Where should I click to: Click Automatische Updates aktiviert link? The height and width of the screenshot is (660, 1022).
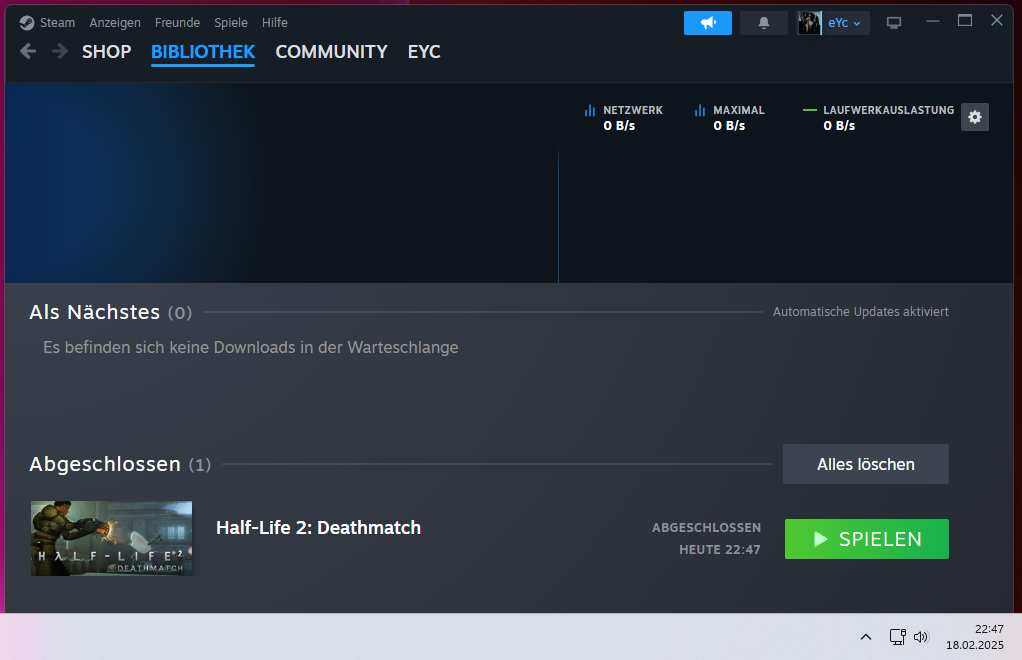[860, 312]
